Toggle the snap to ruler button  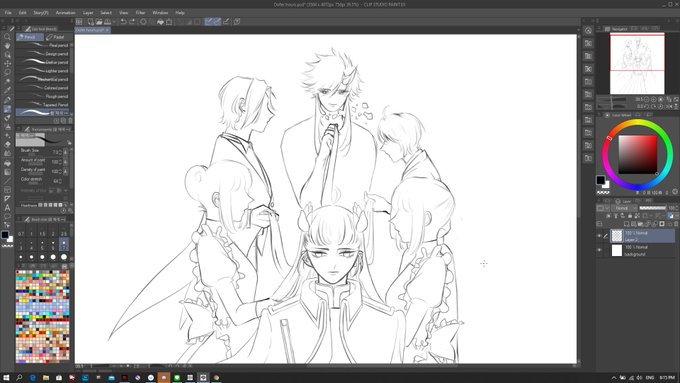click(209, 22)
